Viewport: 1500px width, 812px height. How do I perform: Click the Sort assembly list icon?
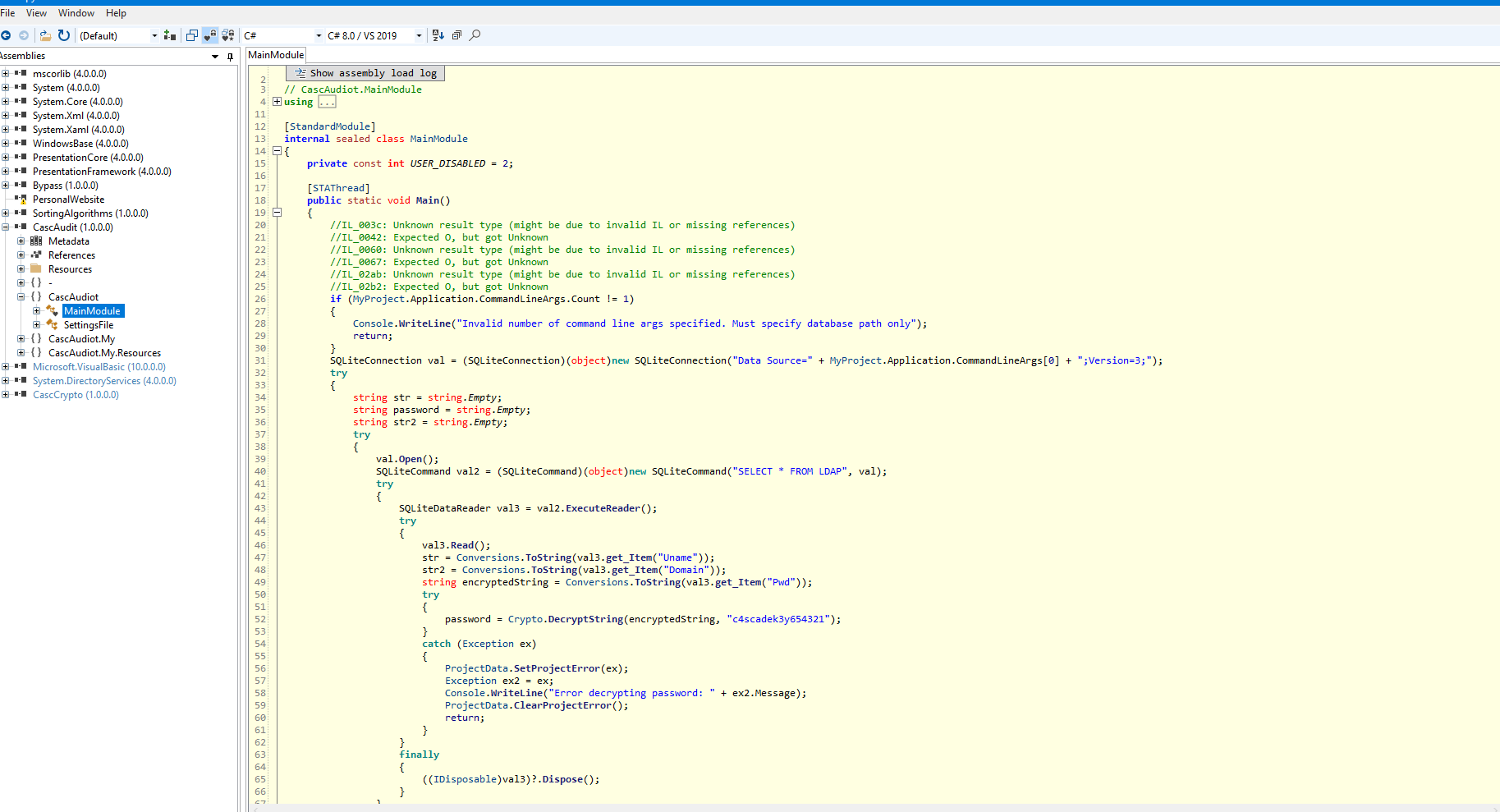pos(438,35)
